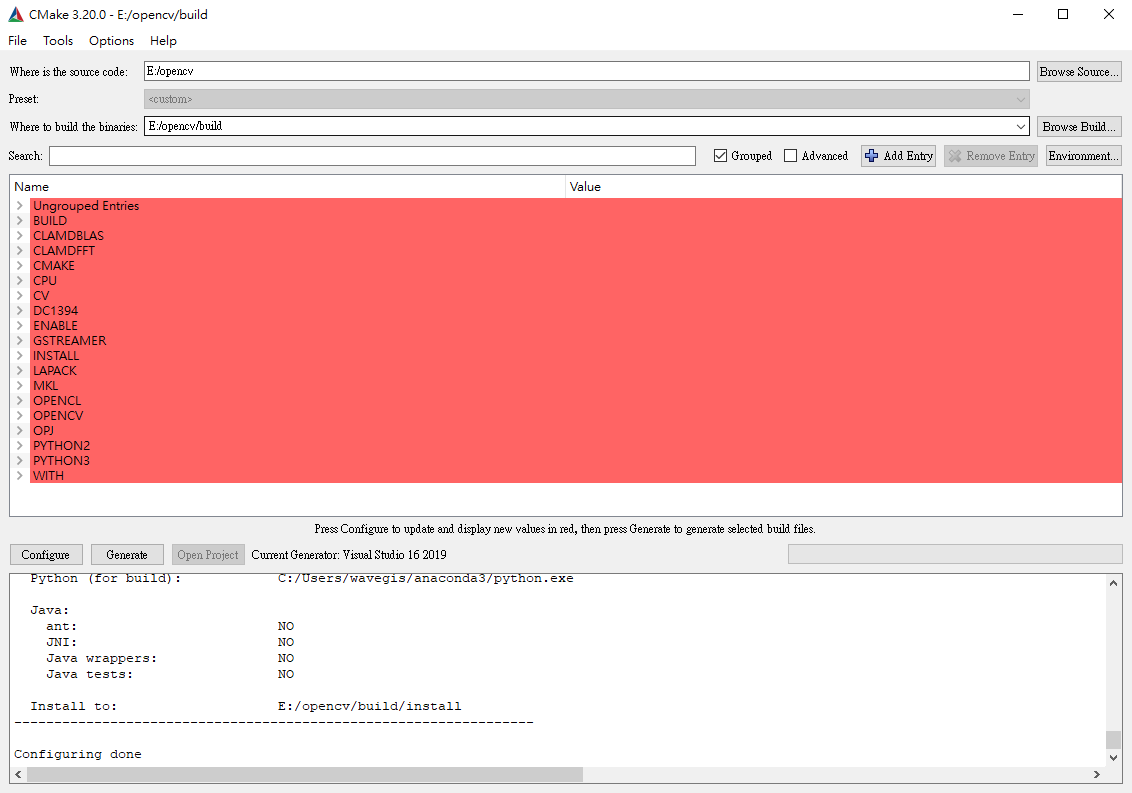Click the 'E:/opencv/build/install' log text
This screenshot has height=793, width=1132.
(369, 706)
